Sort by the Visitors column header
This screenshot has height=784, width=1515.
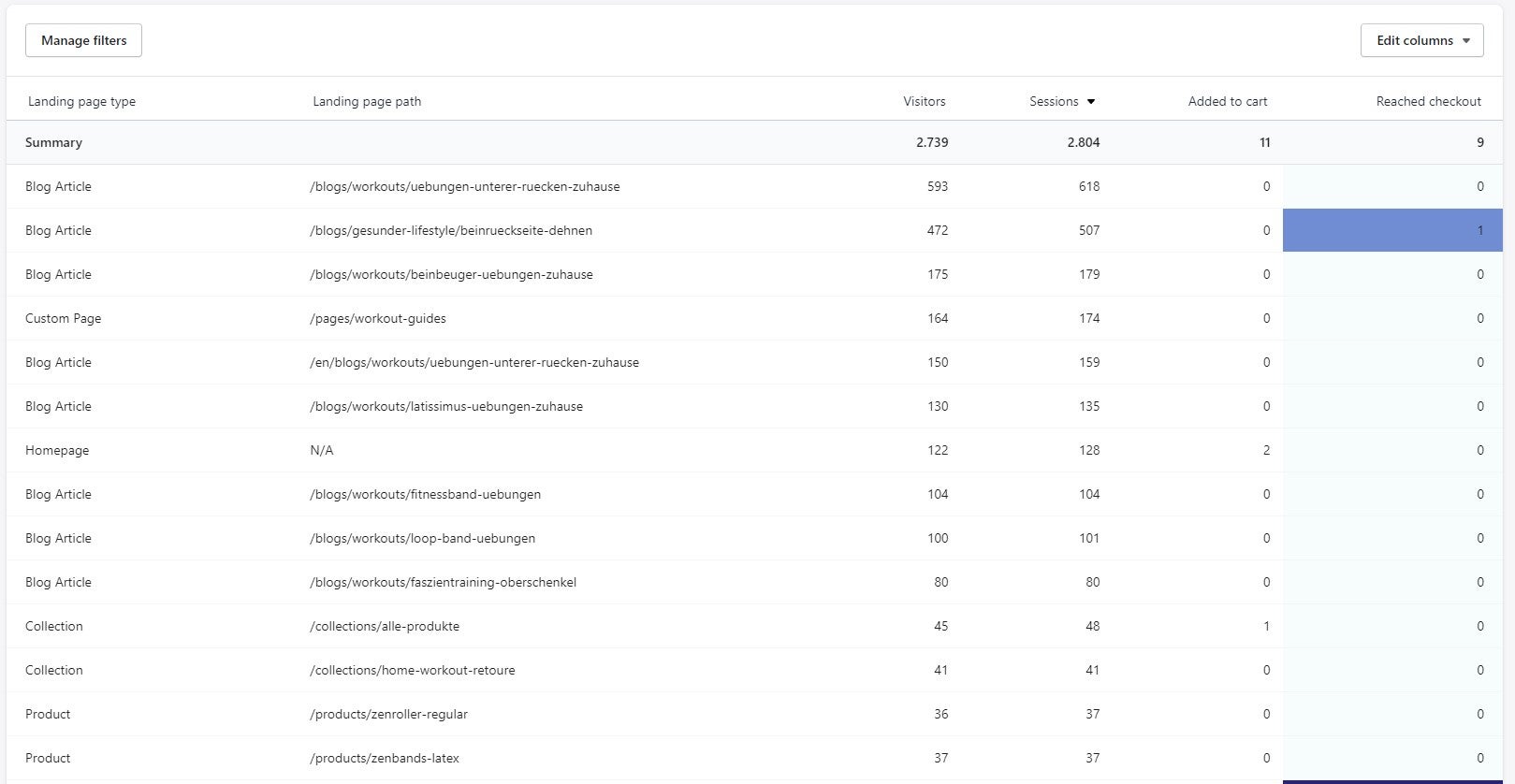pos(924,101)
